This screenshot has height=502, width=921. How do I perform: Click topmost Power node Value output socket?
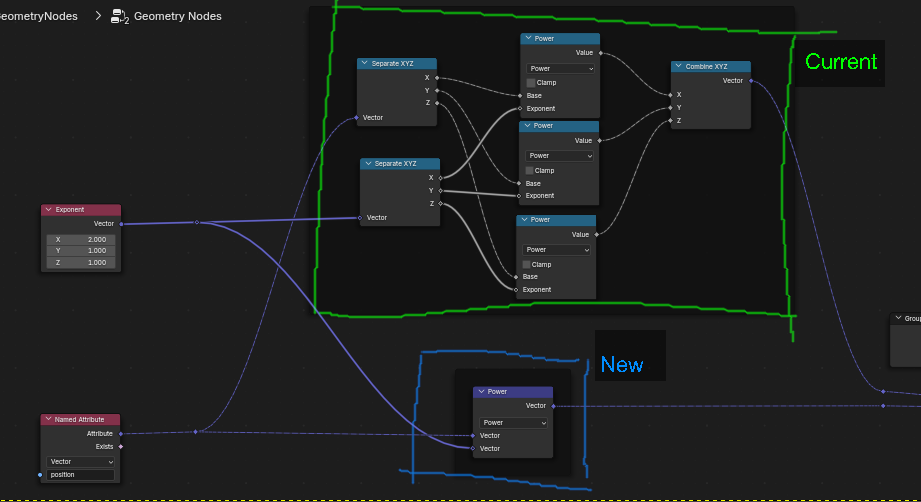pos(600,53)
